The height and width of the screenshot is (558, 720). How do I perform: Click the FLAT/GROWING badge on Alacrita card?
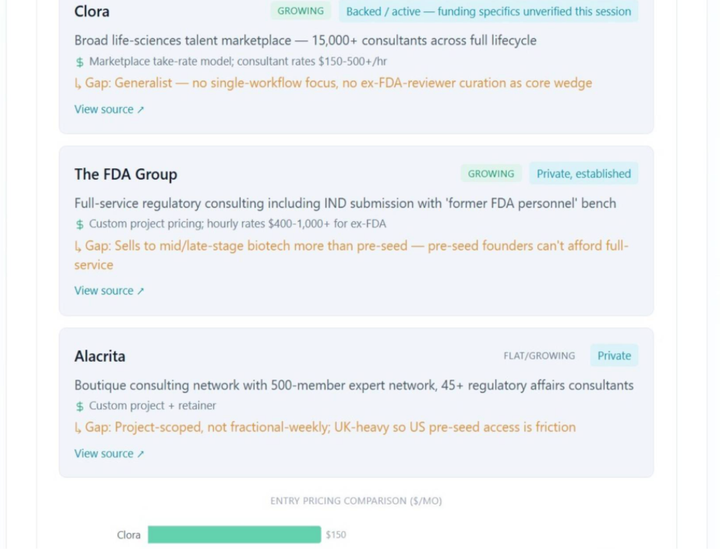[539, 355]
